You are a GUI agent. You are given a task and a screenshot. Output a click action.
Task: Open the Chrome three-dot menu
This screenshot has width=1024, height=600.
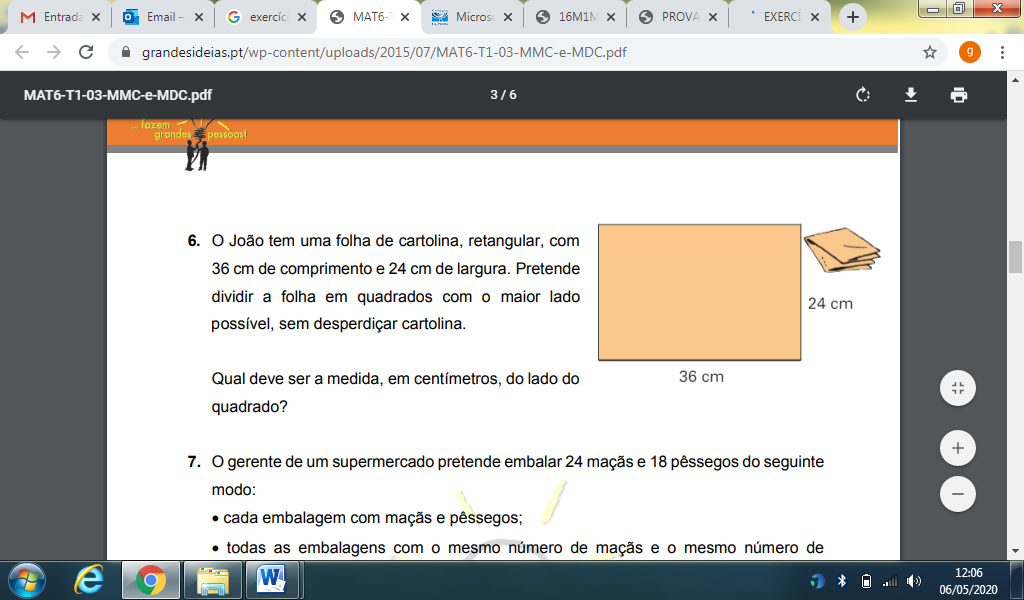click(1002, 52)
